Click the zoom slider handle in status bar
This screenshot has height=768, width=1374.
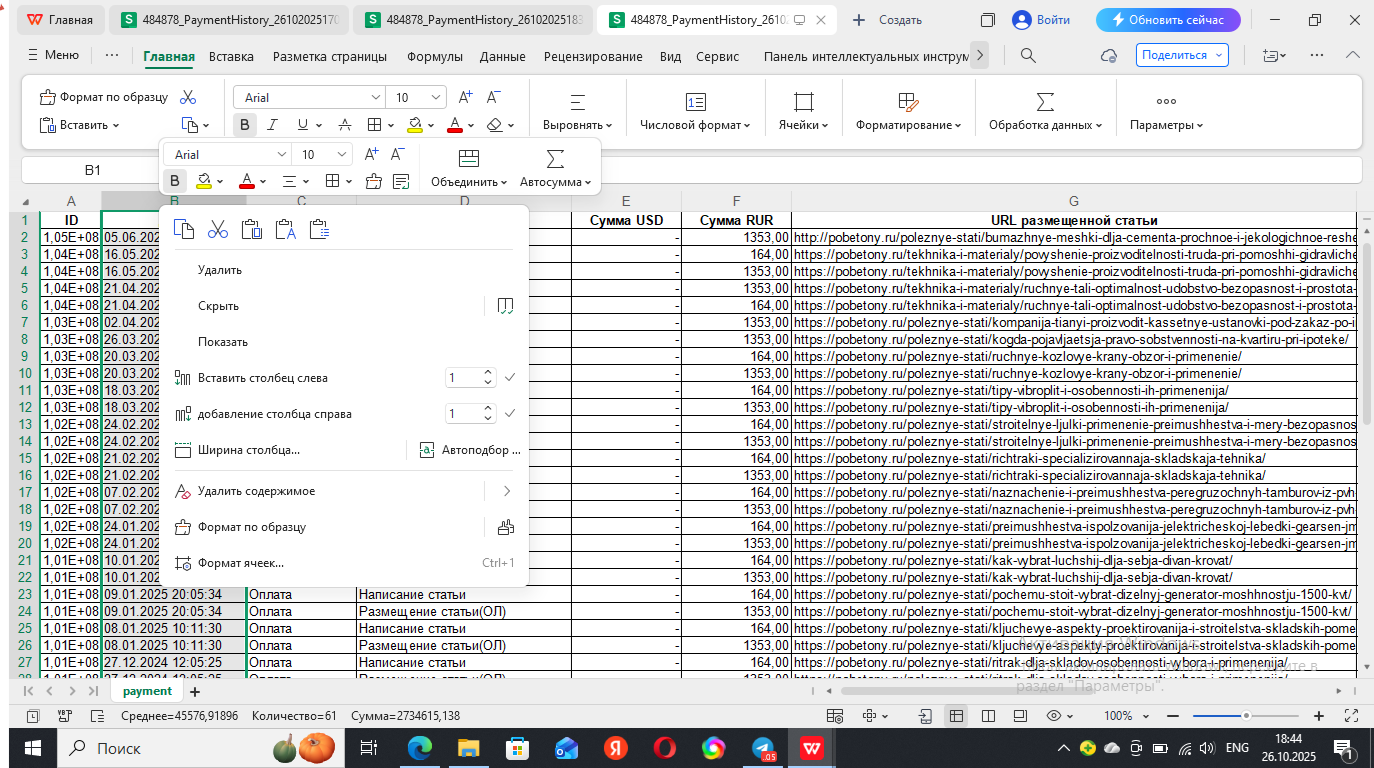(1246, 716)
